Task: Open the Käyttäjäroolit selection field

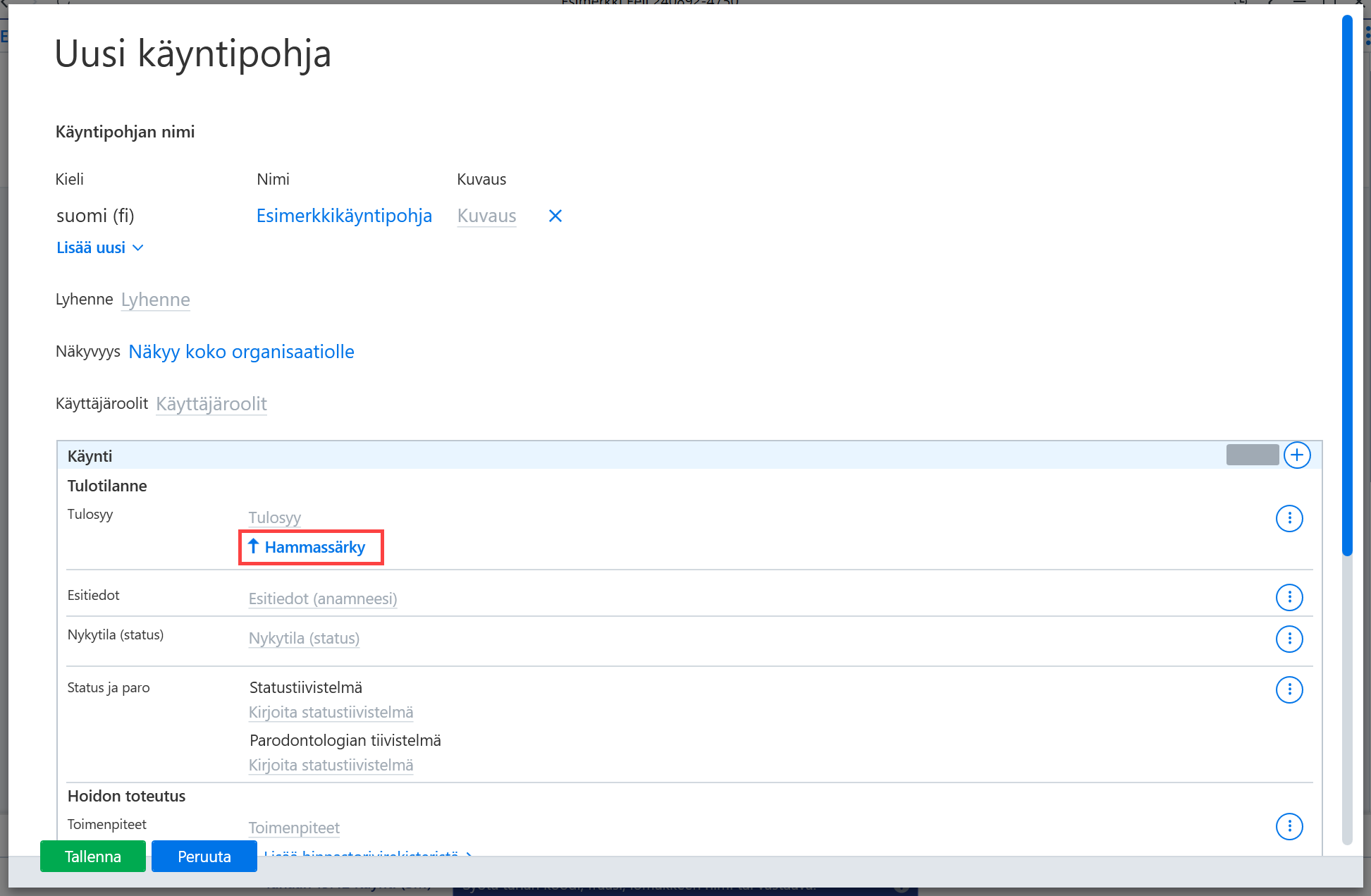Action: 211,404
